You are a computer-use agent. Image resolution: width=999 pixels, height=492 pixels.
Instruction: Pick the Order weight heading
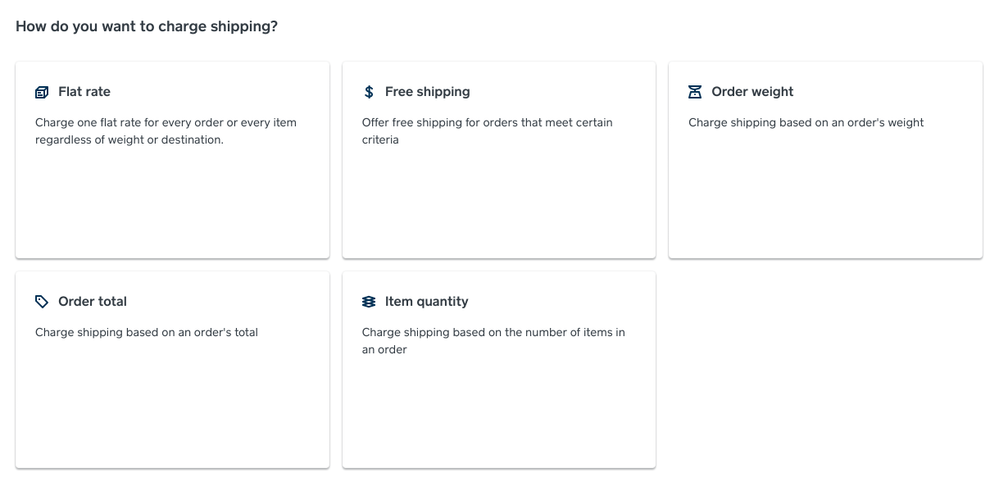click(x=752, y=92)
